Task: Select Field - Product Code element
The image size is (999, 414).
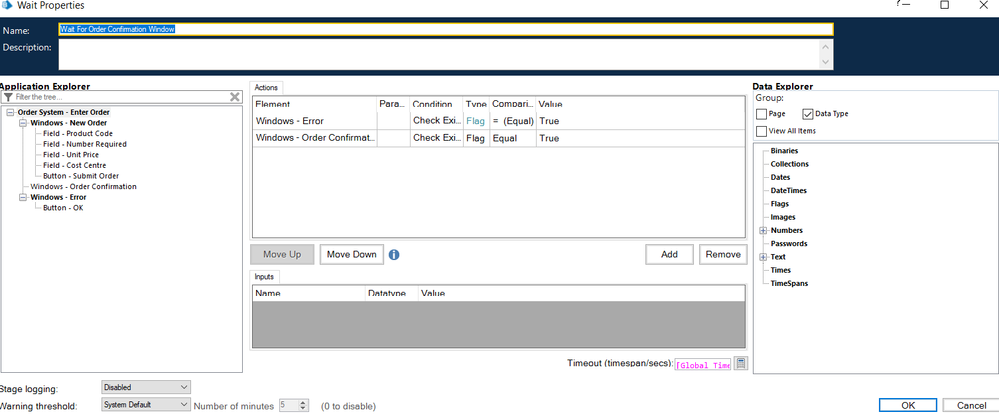Action: click(x=78, y=134)
